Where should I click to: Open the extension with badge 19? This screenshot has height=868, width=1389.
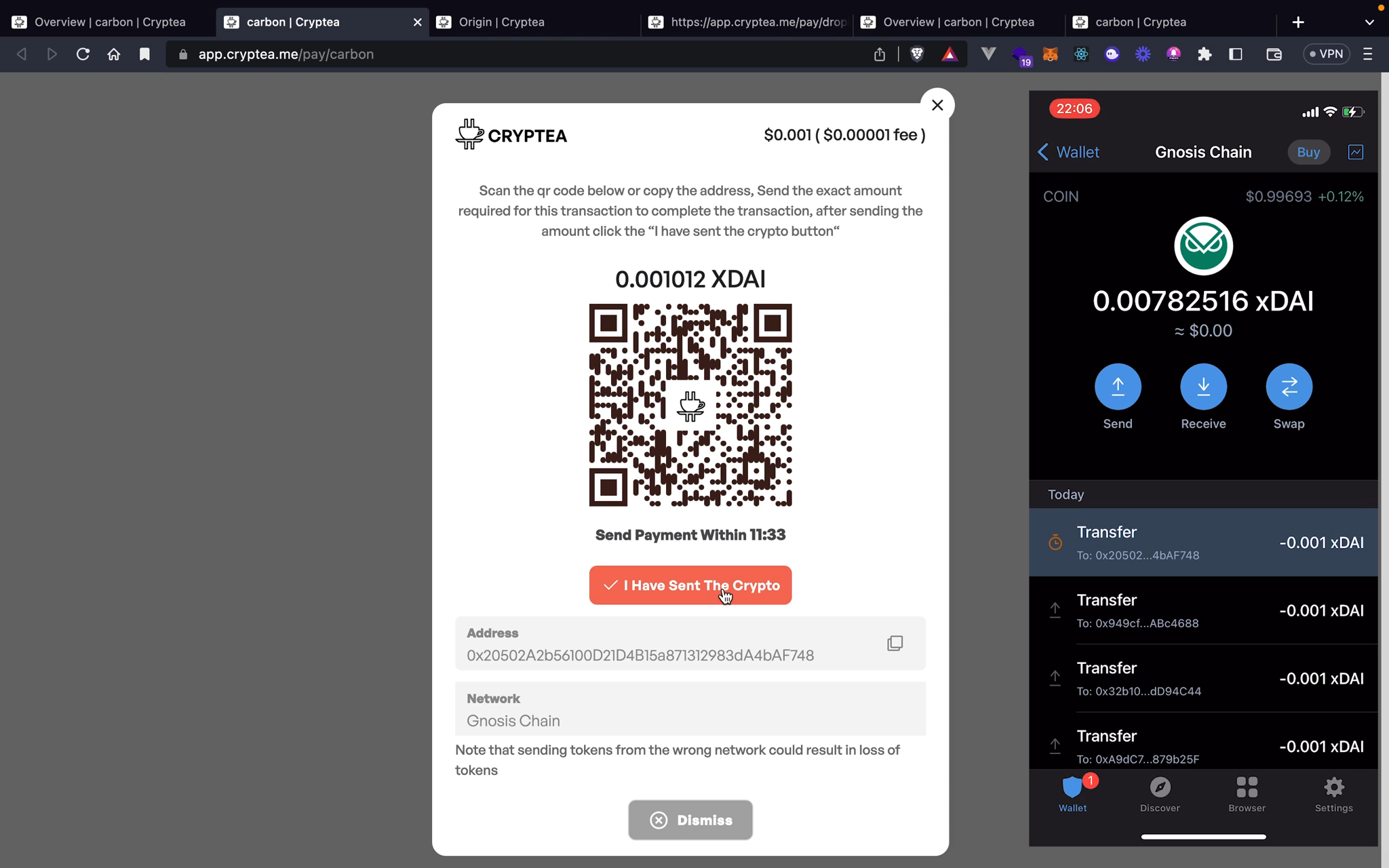[1021, 56]
